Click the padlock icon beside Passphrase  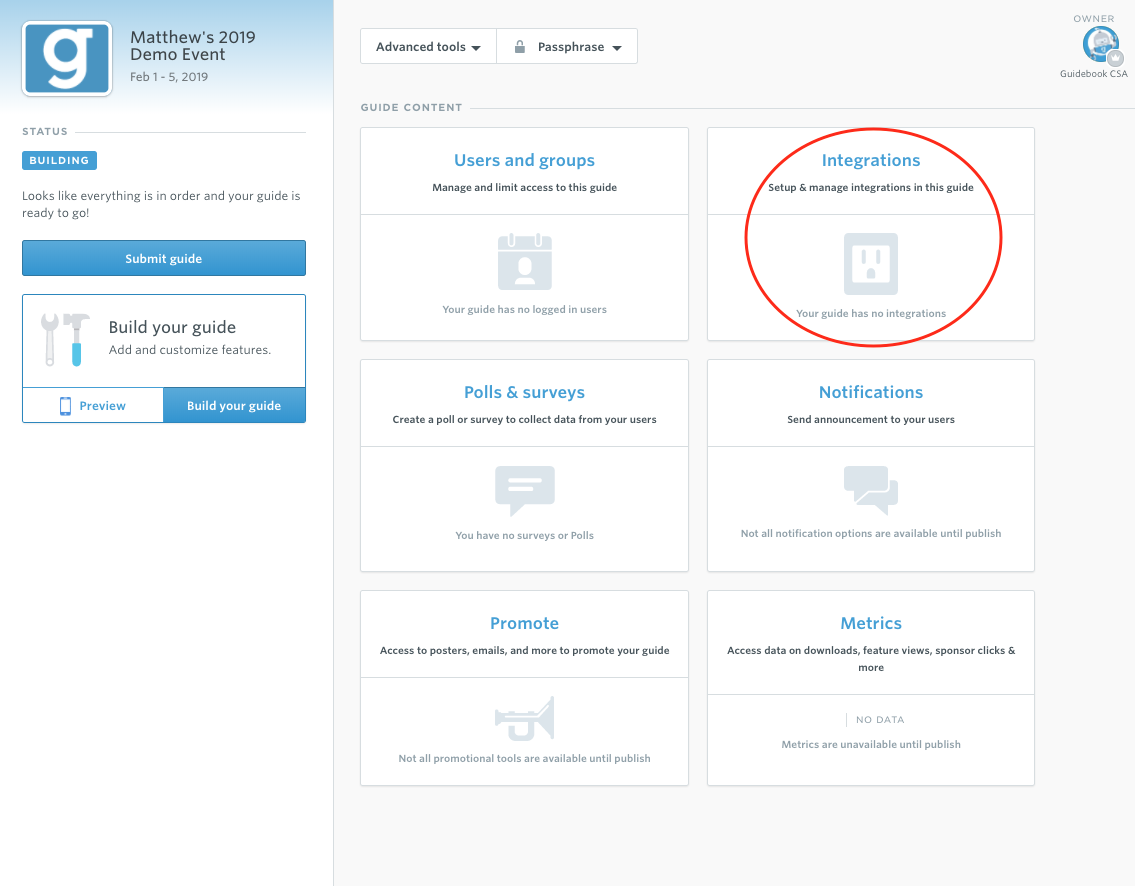(x=520, y=47)
